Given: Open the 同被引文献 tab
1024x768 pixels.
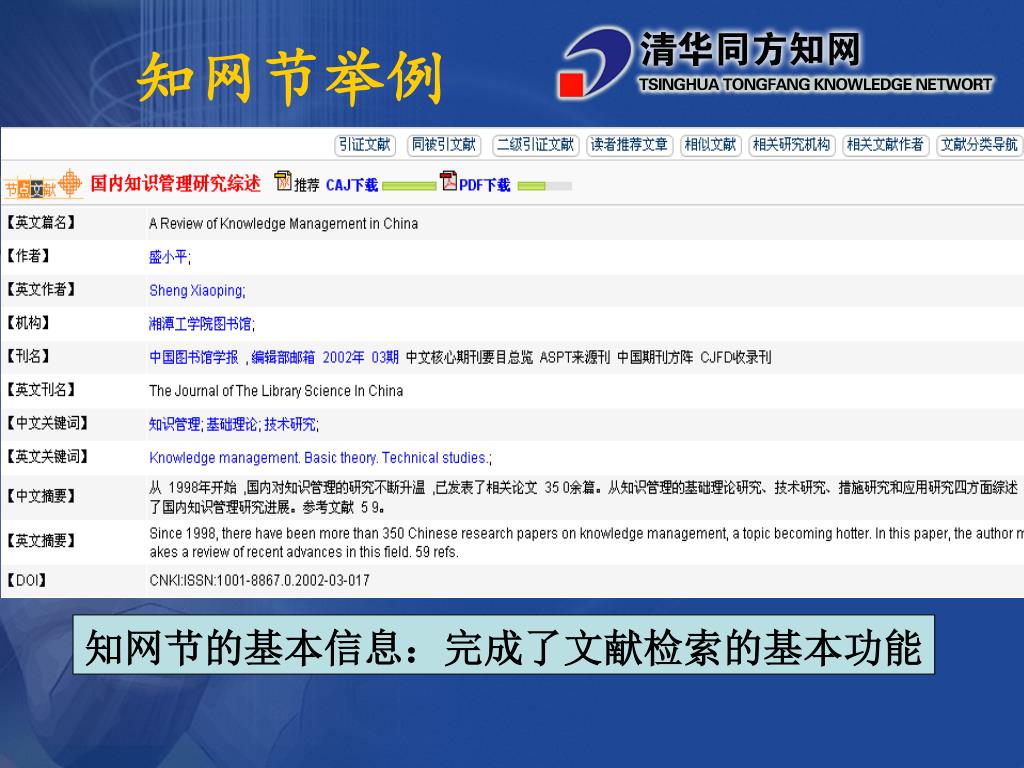Looking at the screenshot, I should click(444, 144).
